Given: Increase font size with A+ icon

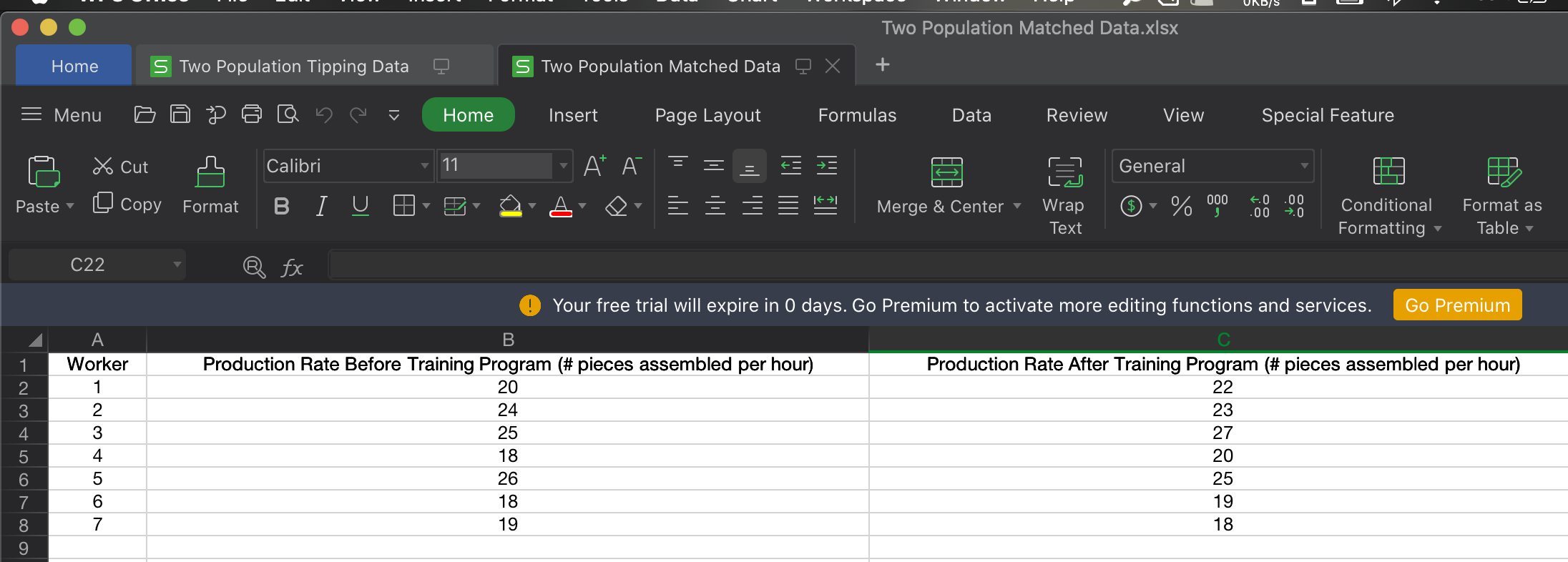Looking at the screenshot, I should [595, 166].
